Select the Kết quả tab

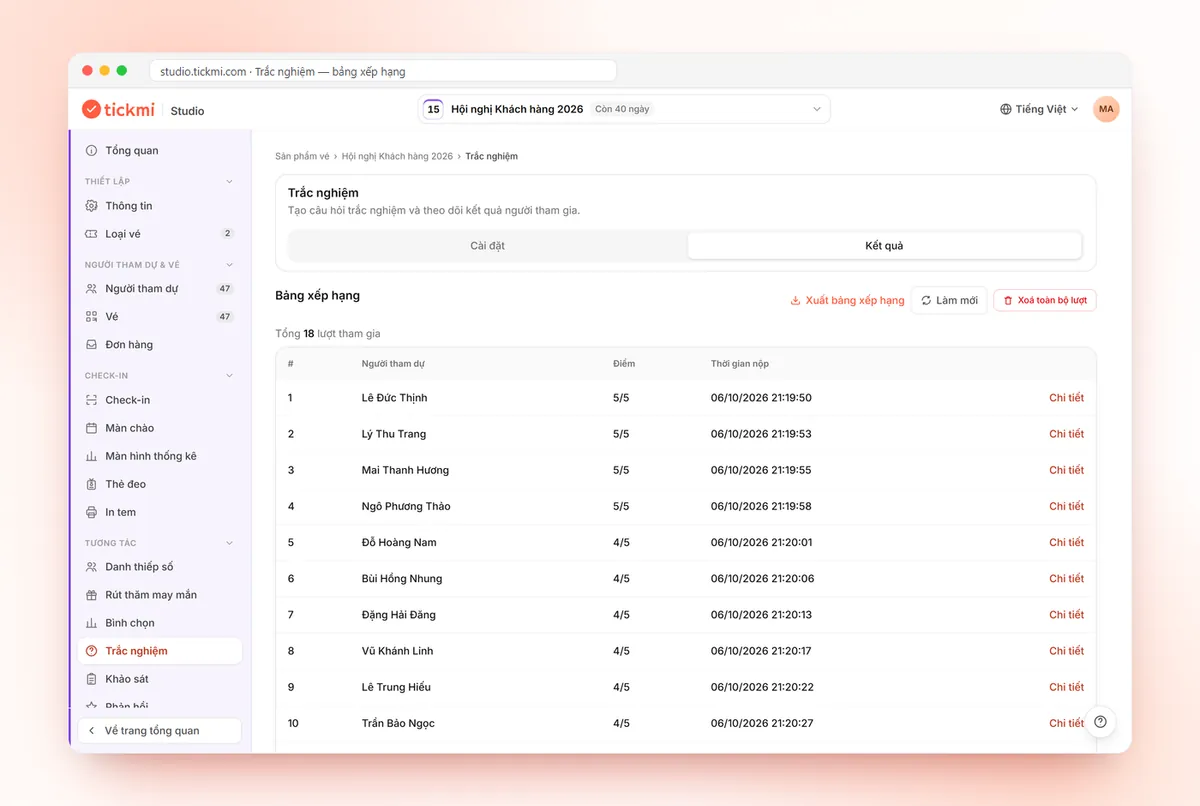click(x=884, y=246)
